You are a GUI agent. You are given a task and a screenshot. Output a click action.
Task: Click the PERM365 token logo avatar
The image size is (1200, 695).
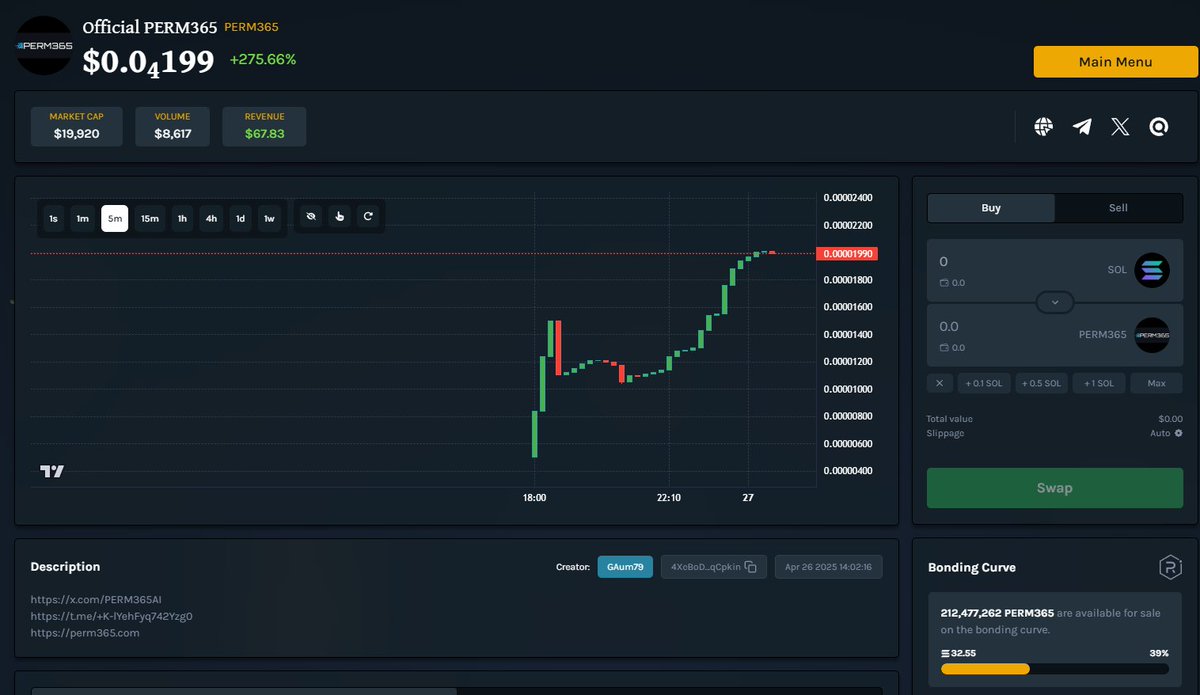(45, 45)
